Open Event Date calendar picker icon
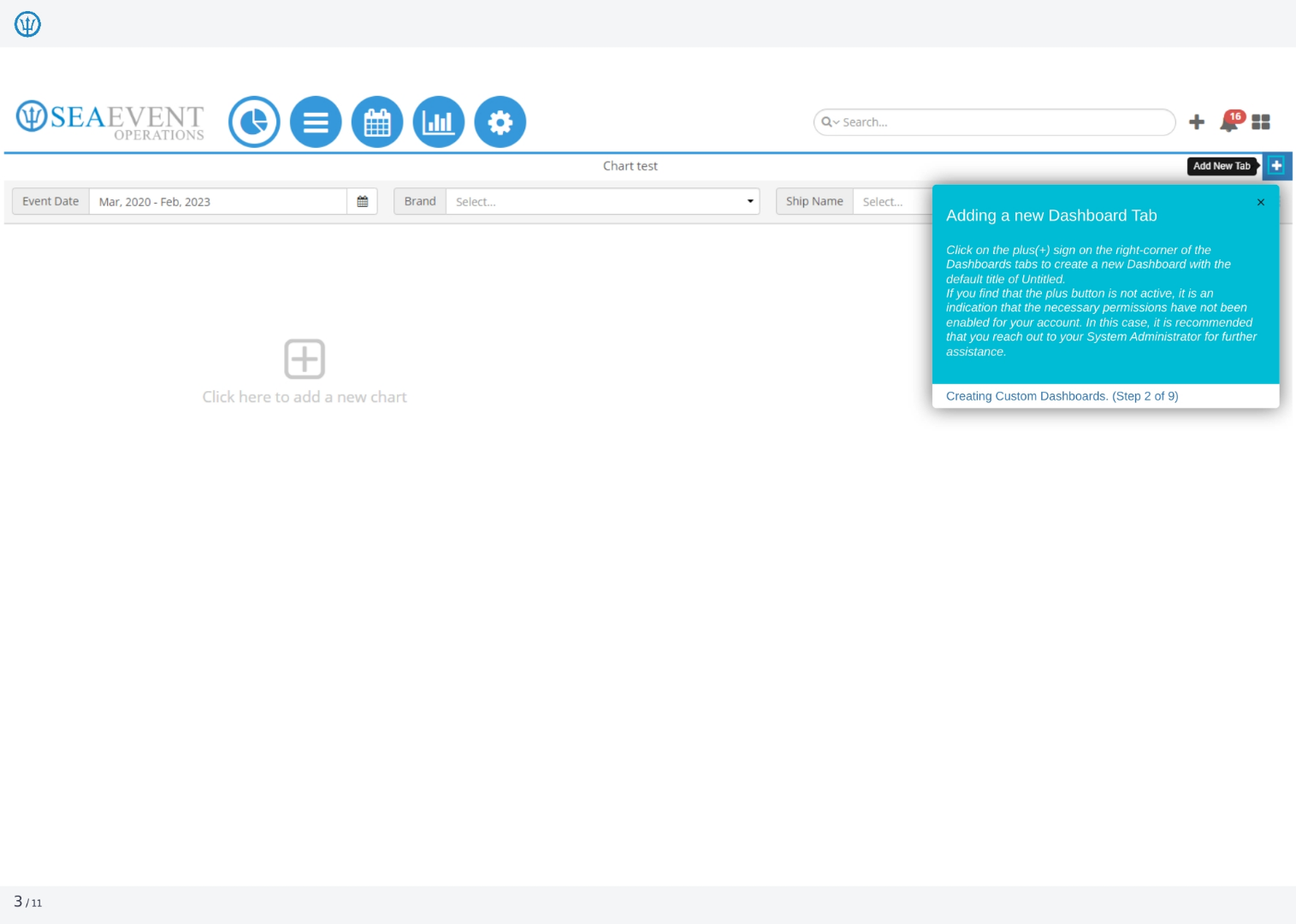This screenshot has width=1296, height=924. click(x=363, y=202)
